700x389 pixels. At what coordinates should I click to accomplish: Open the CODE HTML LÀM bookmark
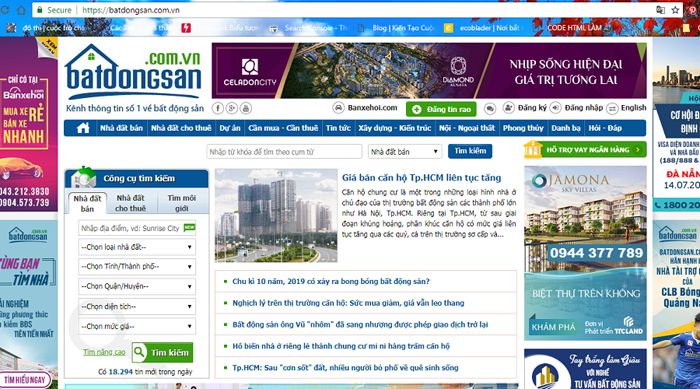click(x=574, y=28)
